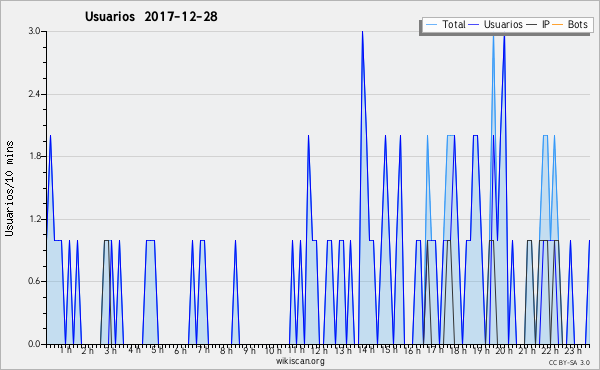Click the '20 h' x-axis label
The width and height of the screenshot is (600, 370).
click(x=504, y=350)
